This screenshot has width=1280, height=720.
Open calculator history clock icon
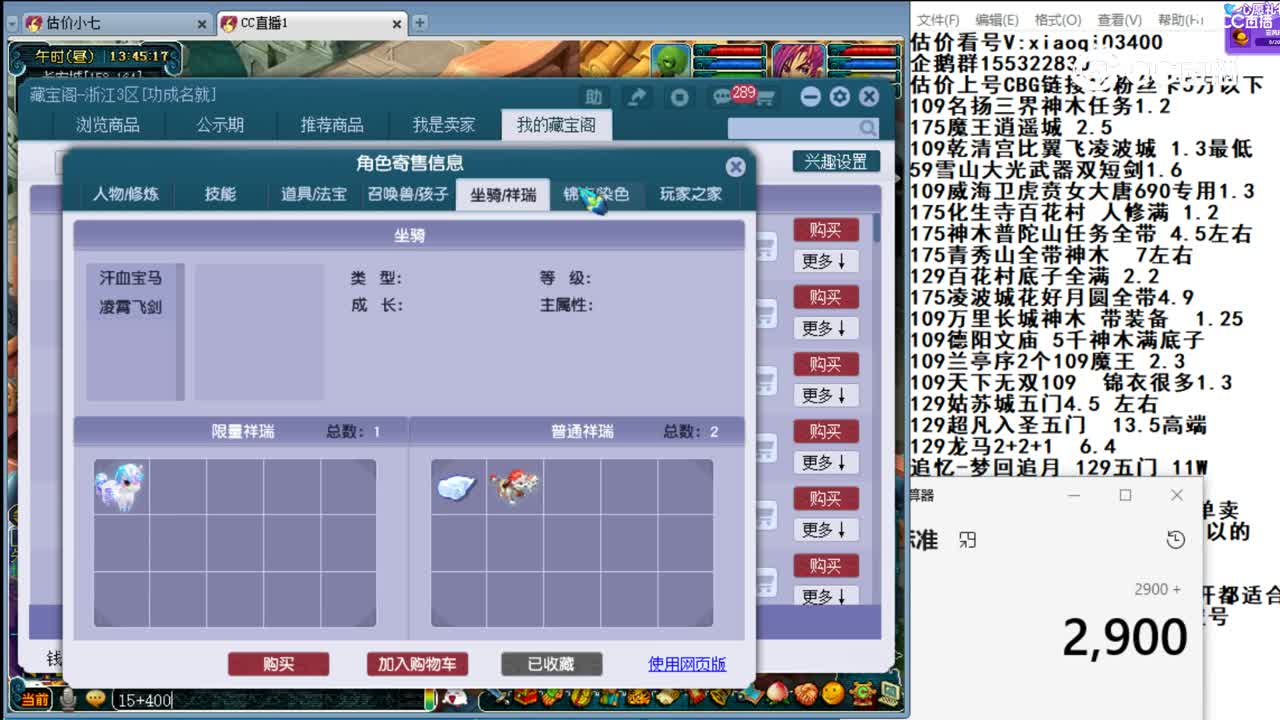[x=1176, y=540]
